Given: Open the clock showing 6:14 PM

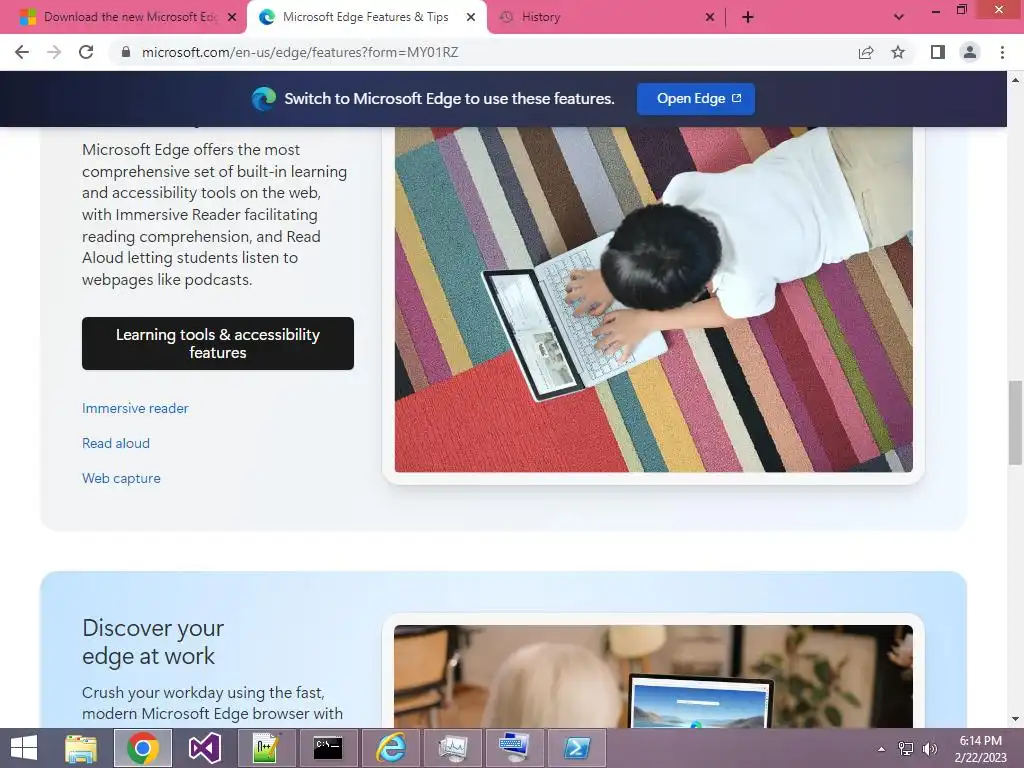Looking at the screenshot, I should [981, 749].
